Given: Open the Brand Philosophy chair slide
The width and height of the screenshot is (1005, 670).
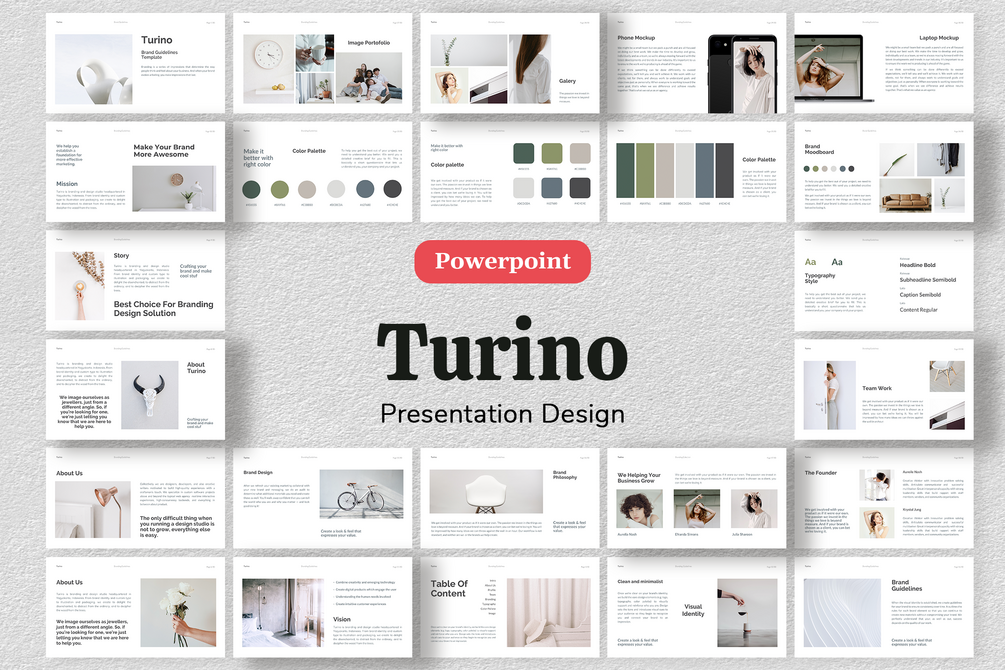Looking at the screenshot, I should [x=510, y=498].
